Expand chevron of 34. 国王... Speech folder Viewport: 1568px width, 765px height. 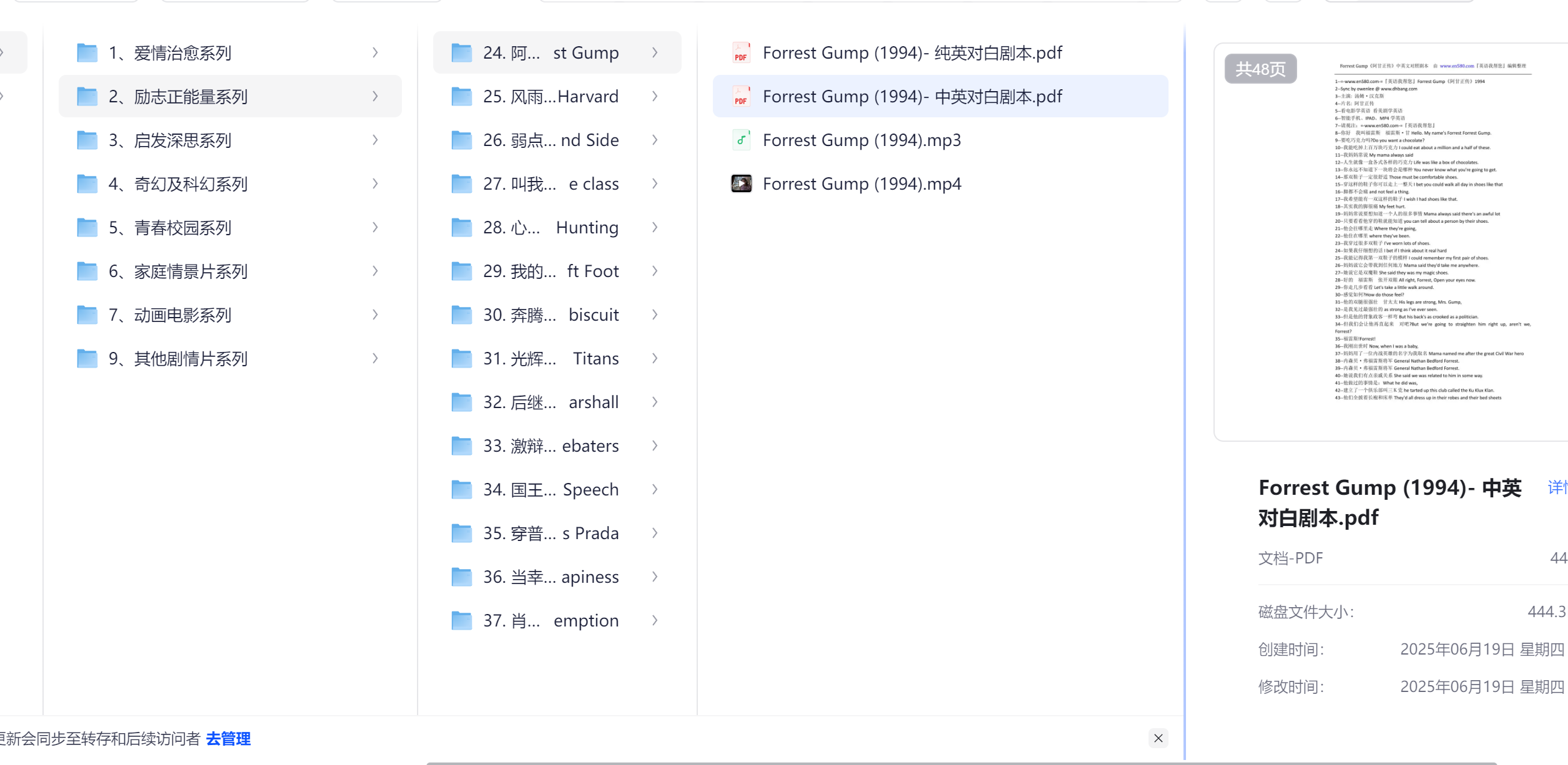[x=655, y=490]
